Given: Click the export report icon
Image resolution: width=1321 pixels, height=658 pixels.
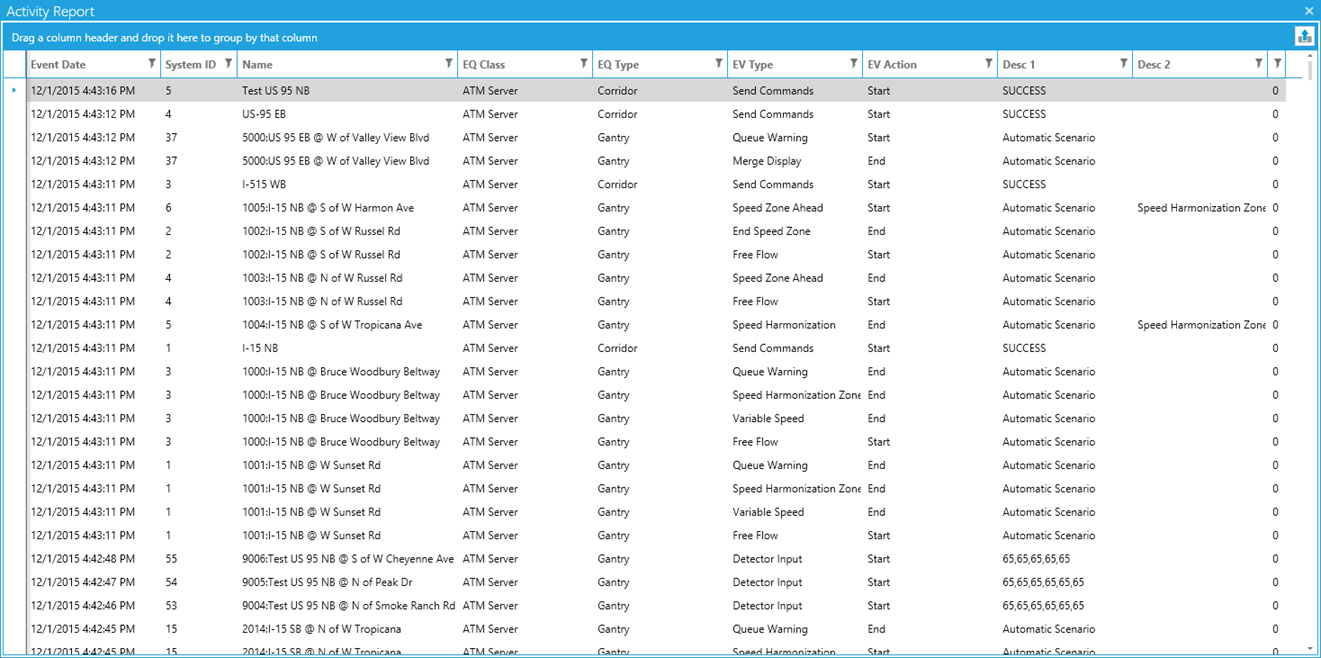Looking at the screenshot, I should tap(1304, 37).
